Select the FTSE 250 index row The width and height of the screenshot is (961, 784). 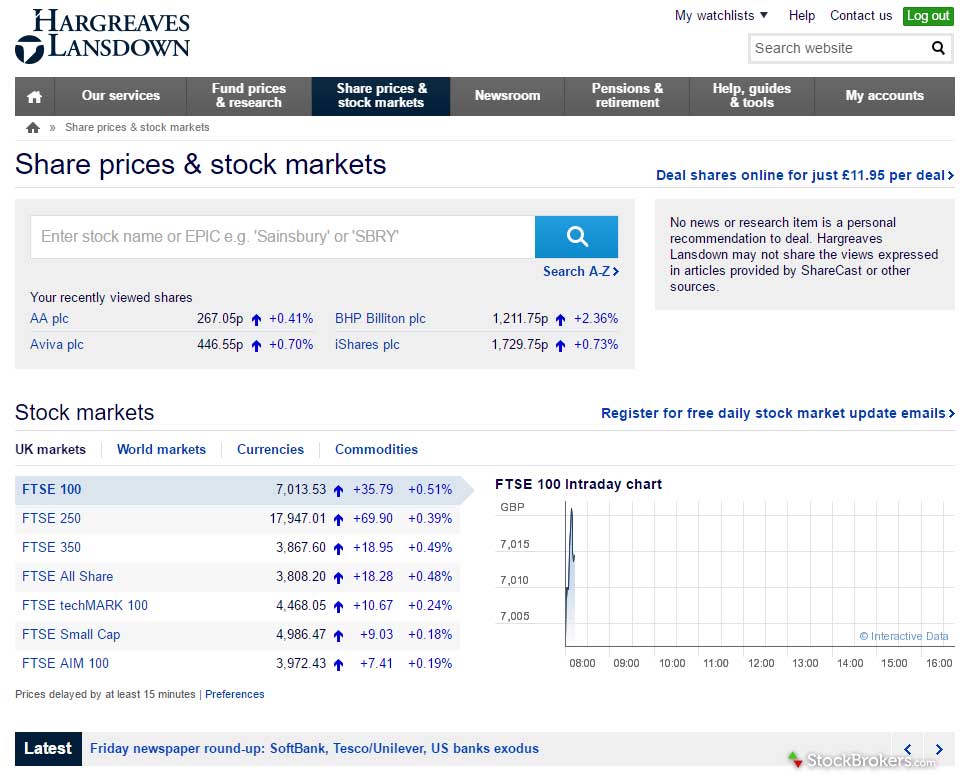(237, 519)
